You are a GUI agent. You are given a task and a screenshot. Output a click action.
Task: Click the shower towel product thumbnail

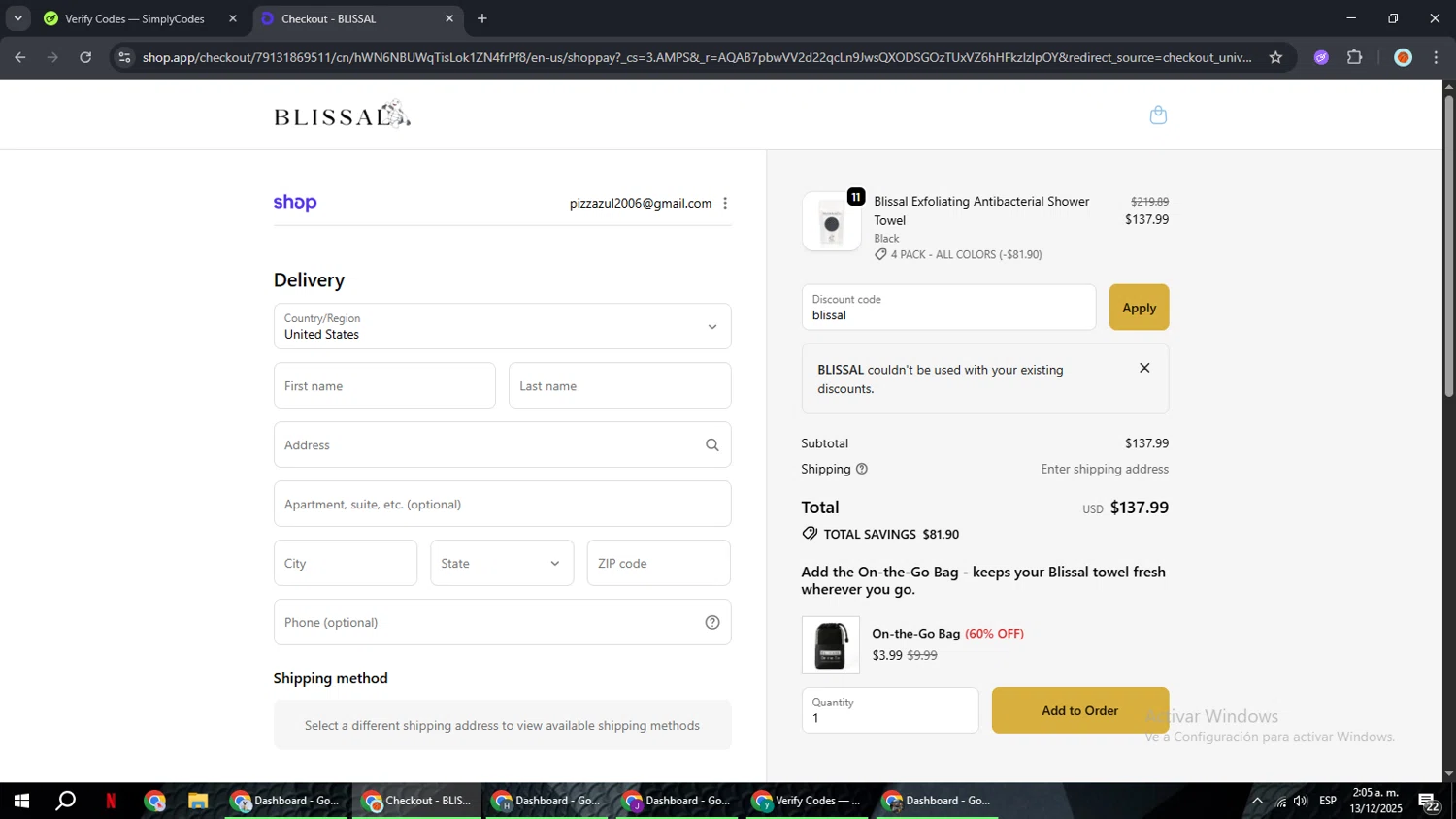831,222
